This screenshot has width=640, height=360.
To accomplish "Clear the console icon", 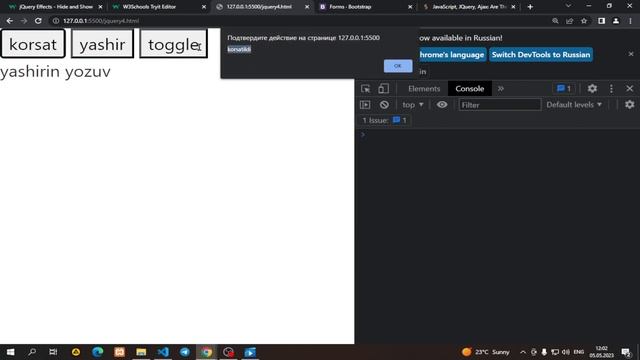I will click(x=384, y=105).
